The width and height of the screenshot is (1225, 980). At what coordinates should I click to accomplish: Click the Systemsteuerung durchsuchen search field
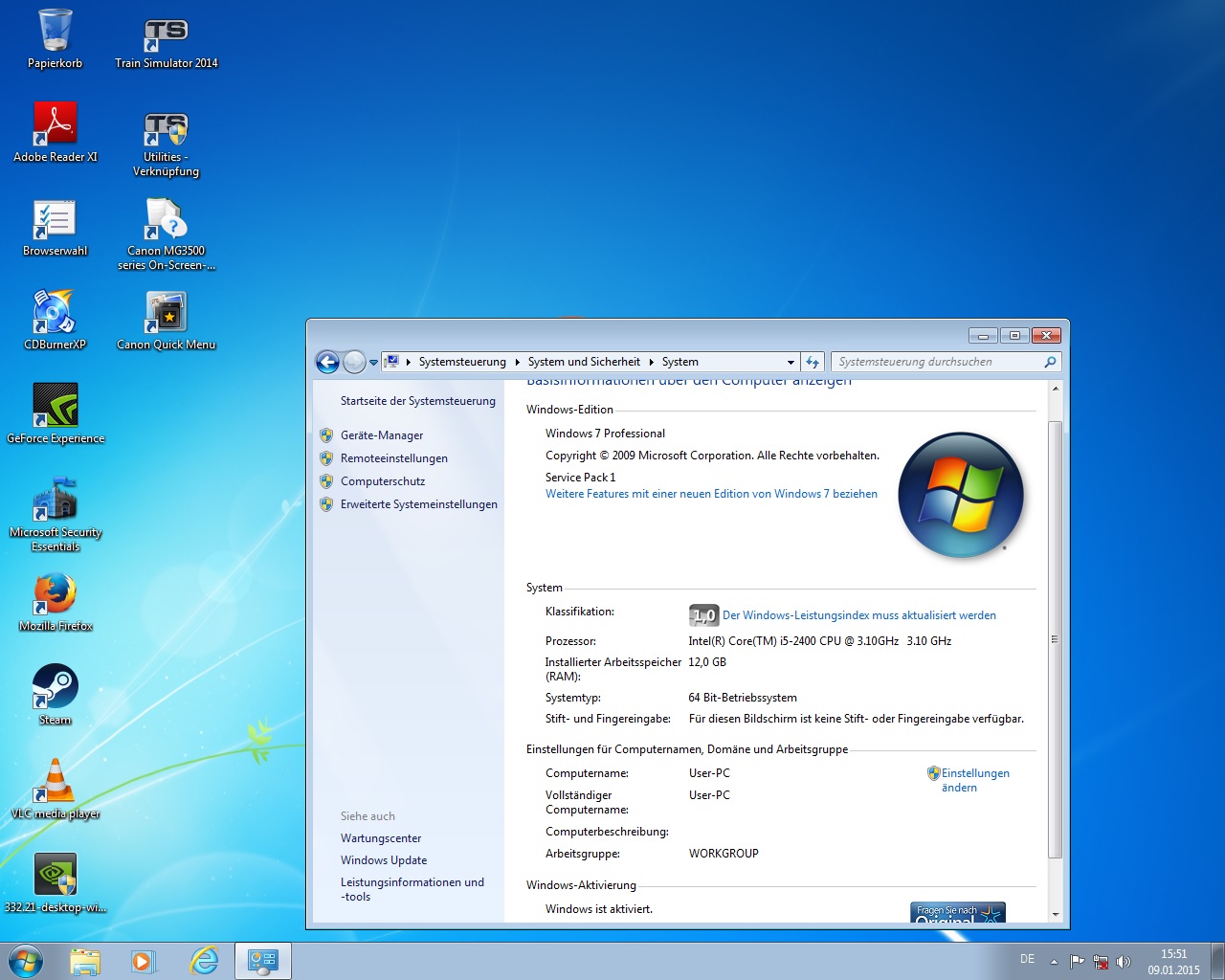coord(938,362)
